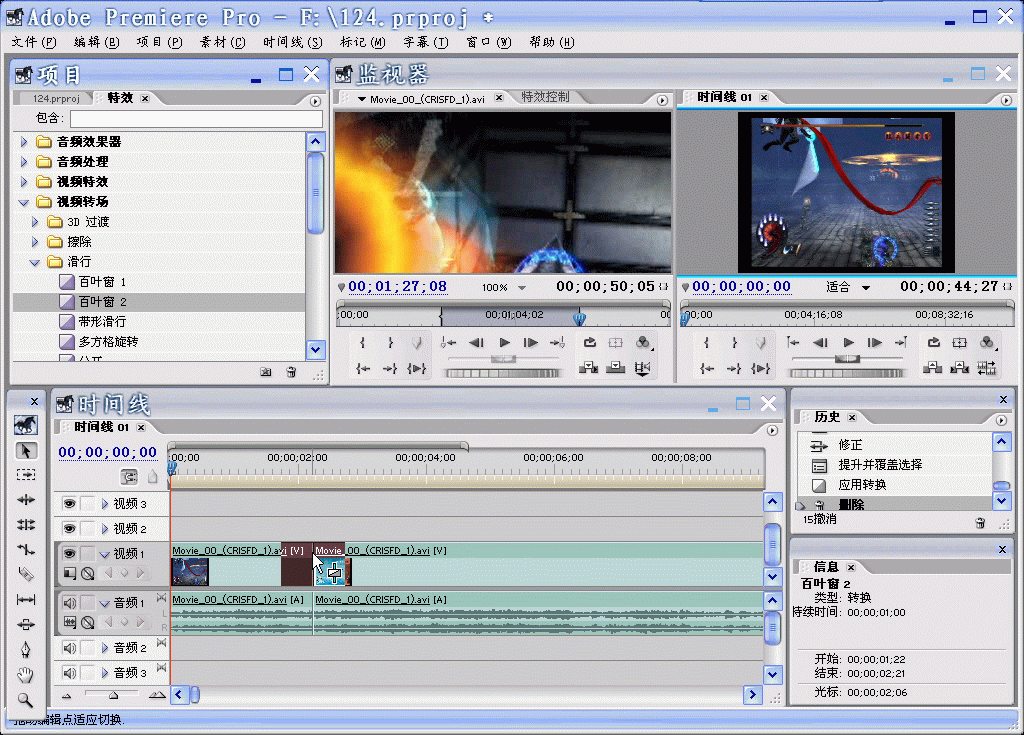Screen dimensions: 1024x735
Task: Open the 字幕 menu
Action: coord(426,42)
